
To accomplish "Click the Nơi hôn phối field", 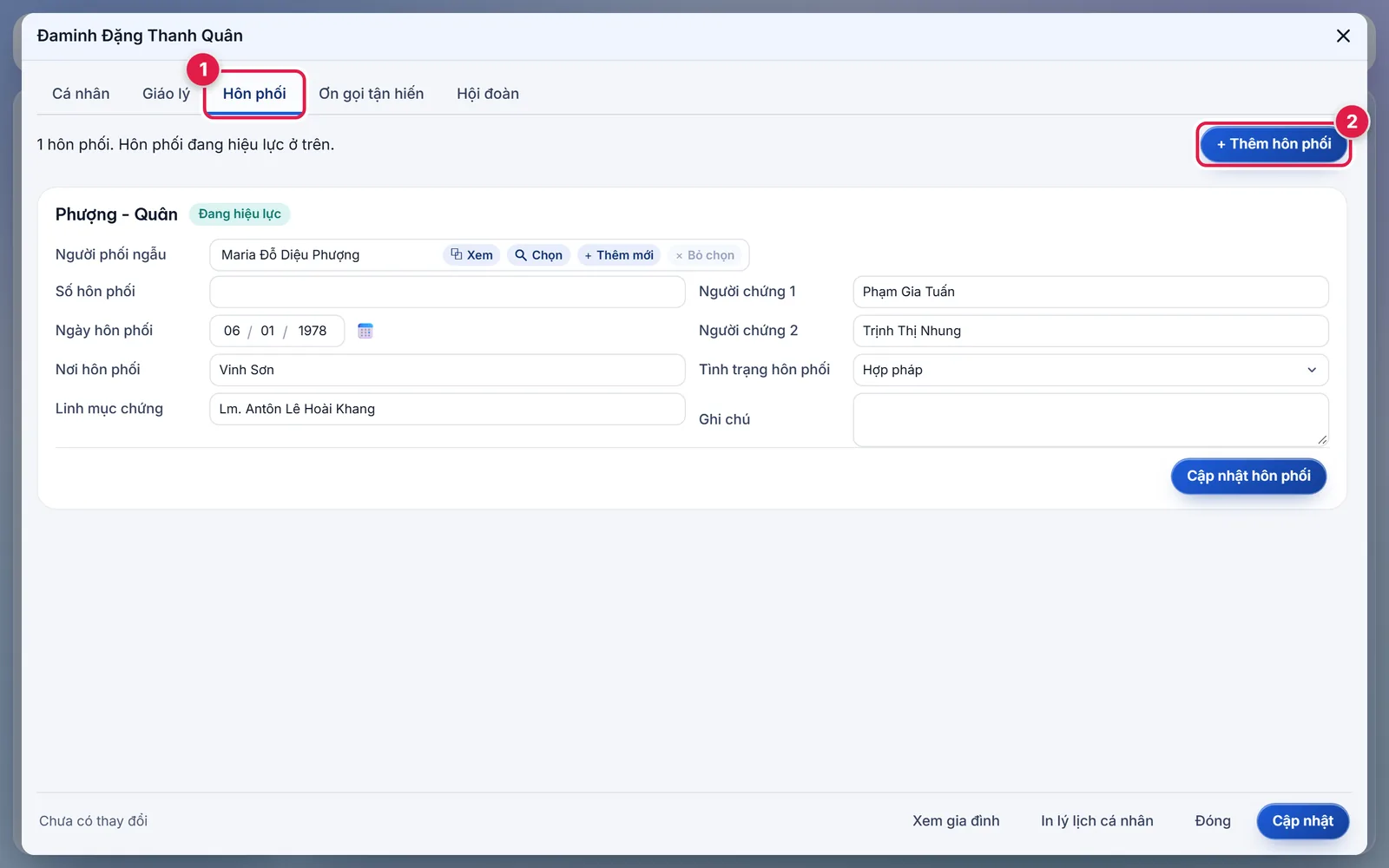I will (447, 370).
